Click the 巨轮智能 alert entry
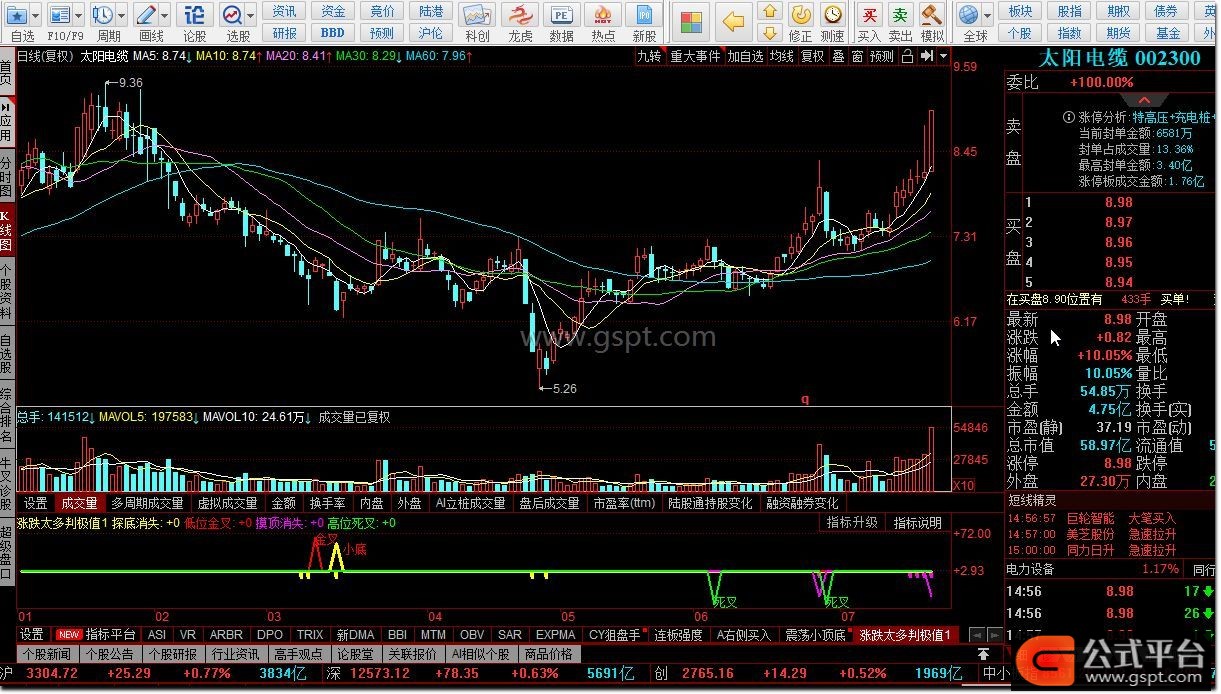The height and width of the screenshot is (694, 1221). 1090,519
